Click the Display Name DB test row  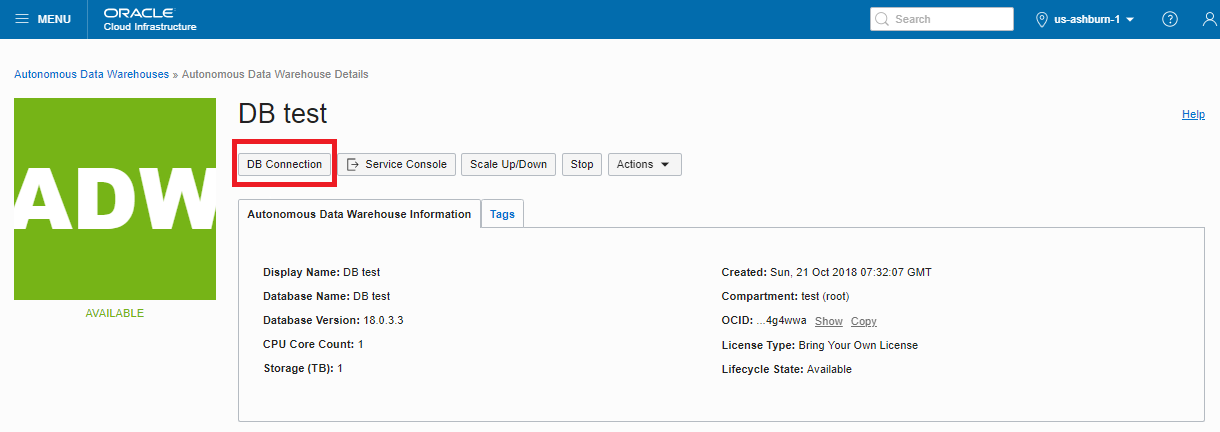coord(321,272)
